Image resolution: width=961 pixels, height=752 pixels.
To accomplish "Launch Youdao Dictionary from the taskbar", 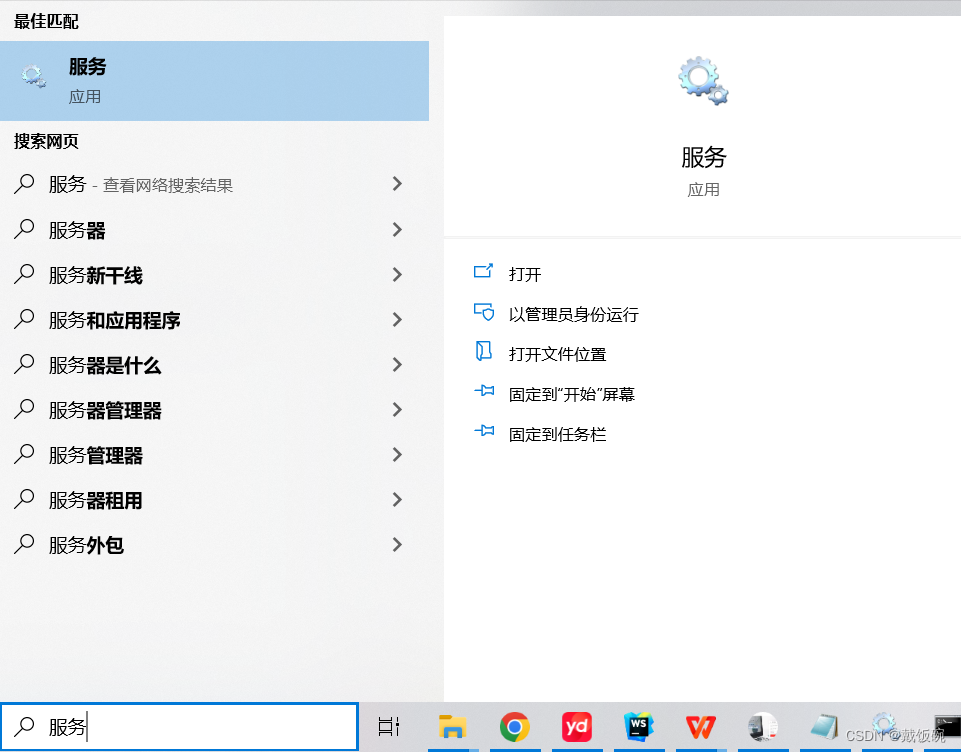I will (576, 727).
